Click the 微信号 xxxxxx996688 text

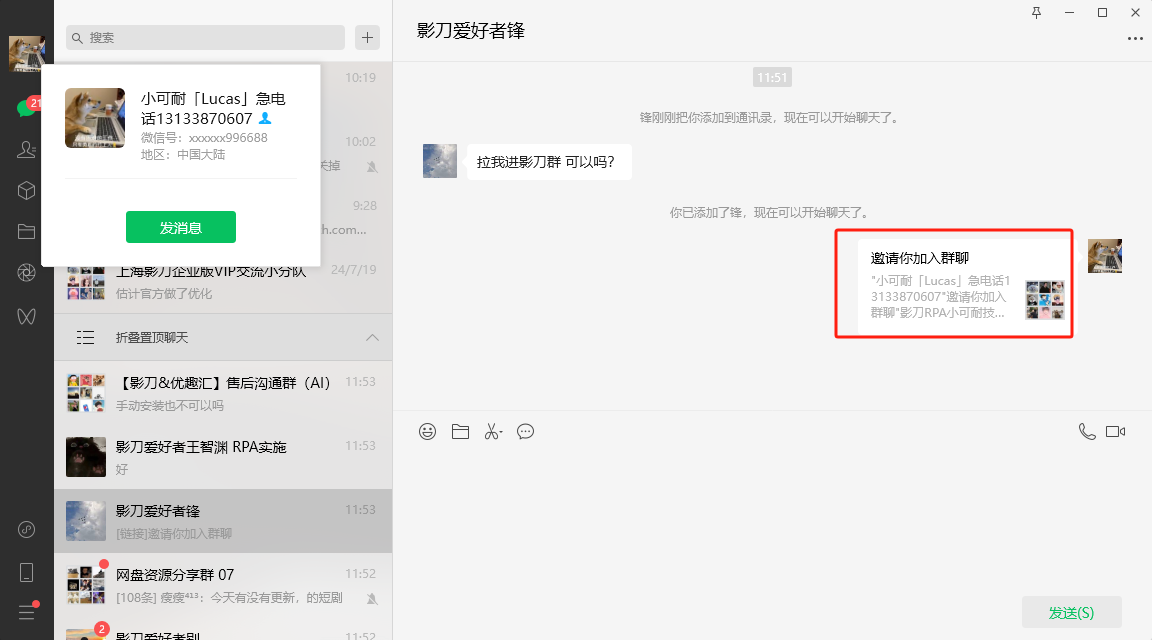coord(204,137)
